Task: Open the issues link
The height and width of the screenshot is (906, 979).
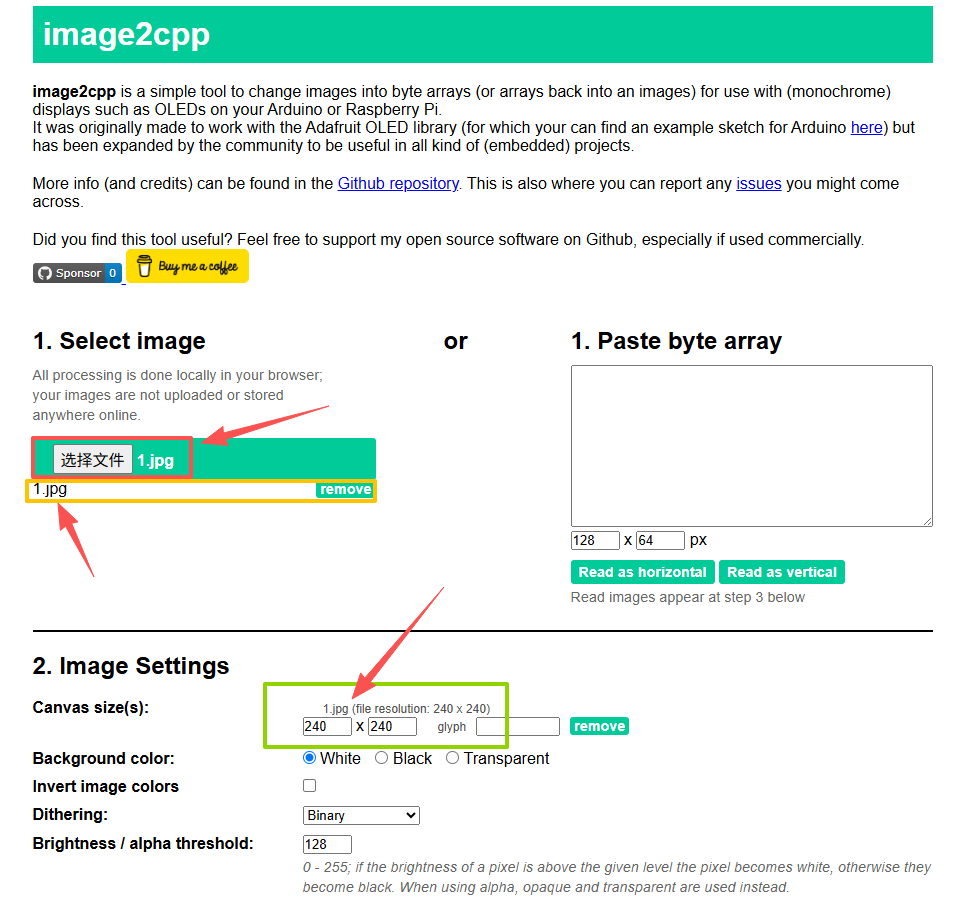Action: (x=758, y=183)
